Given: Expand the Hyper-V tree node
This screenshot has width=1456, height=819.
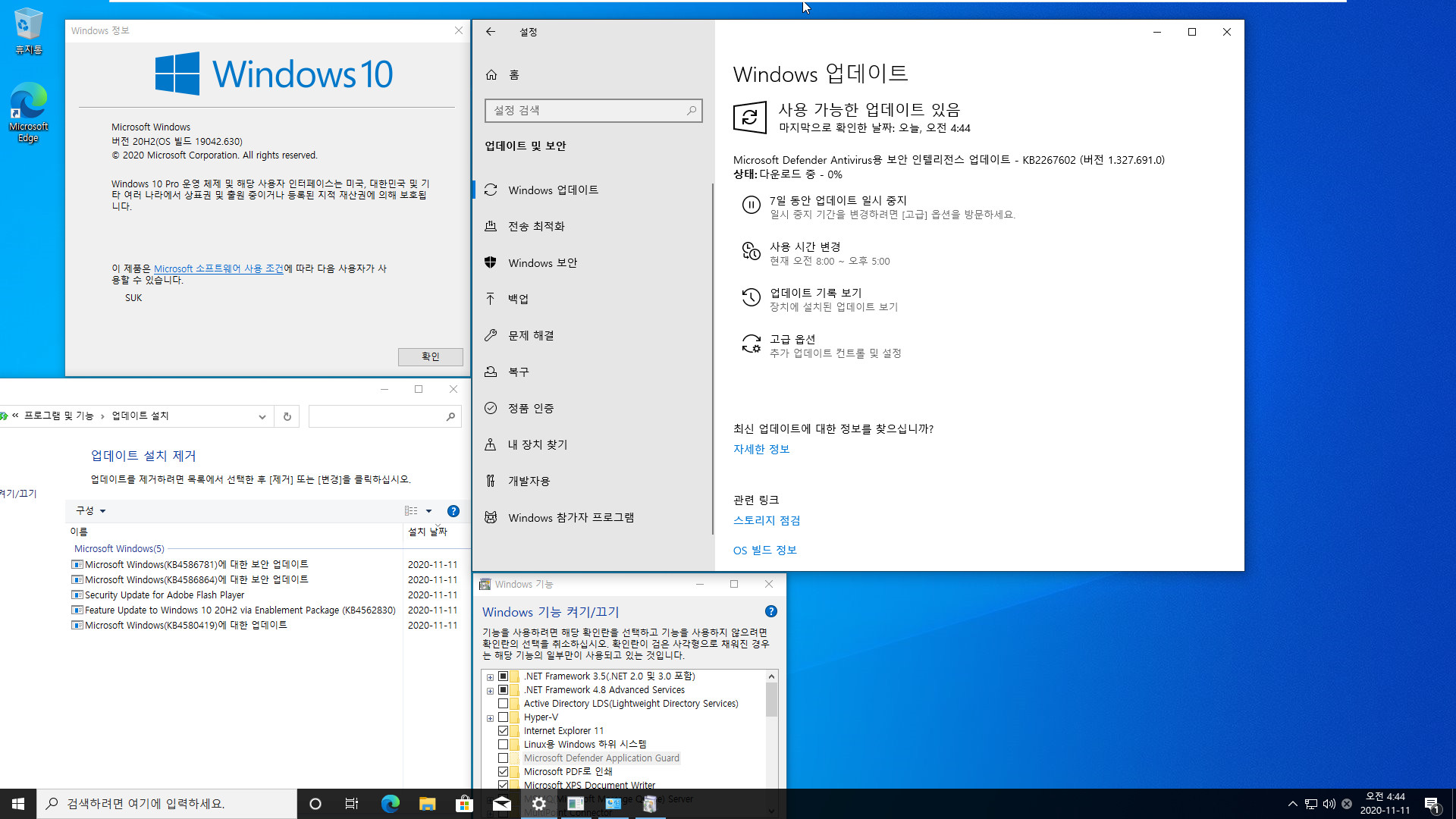Looking at the screenshot, I should (490, 718).
